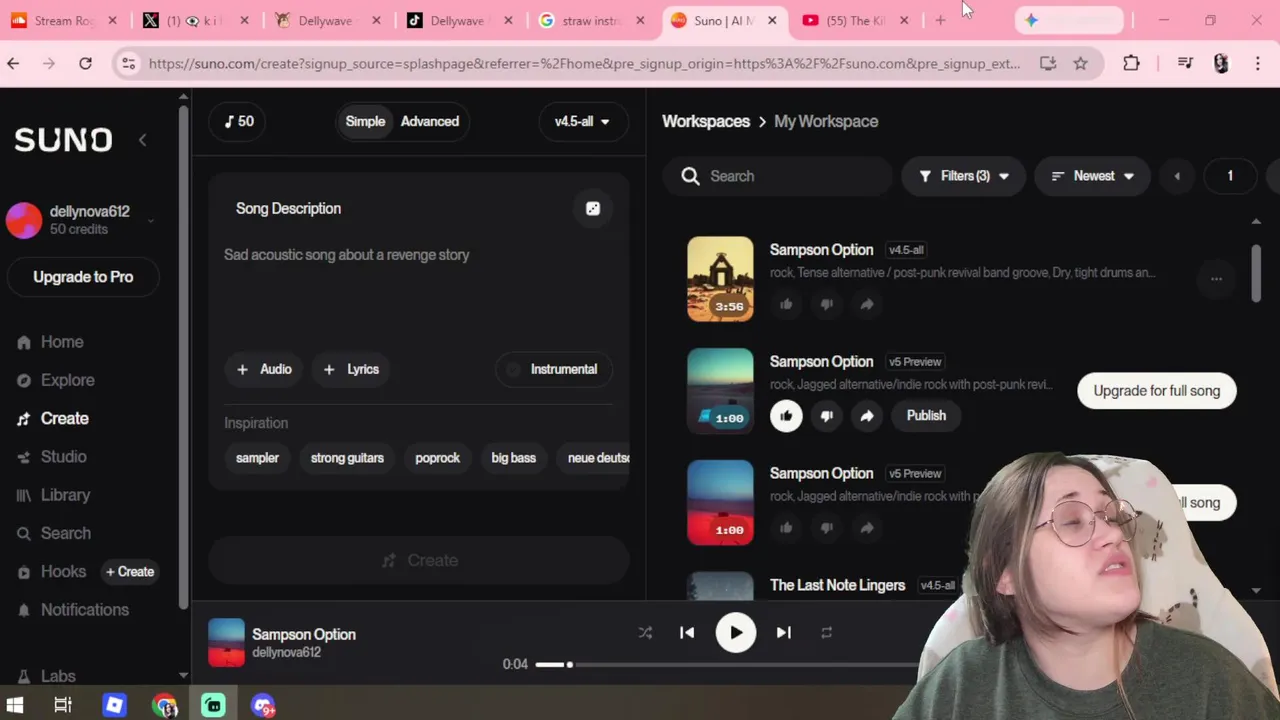
Task: Open the Filters (3) dropdown
Action: (x=963, y=176)
